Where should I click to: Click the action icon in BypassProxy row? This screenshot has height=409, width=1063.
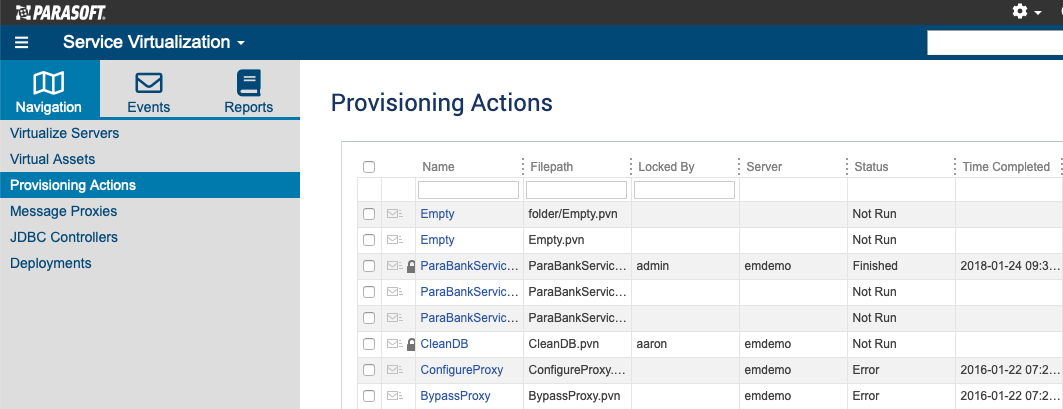pos(394,396)
